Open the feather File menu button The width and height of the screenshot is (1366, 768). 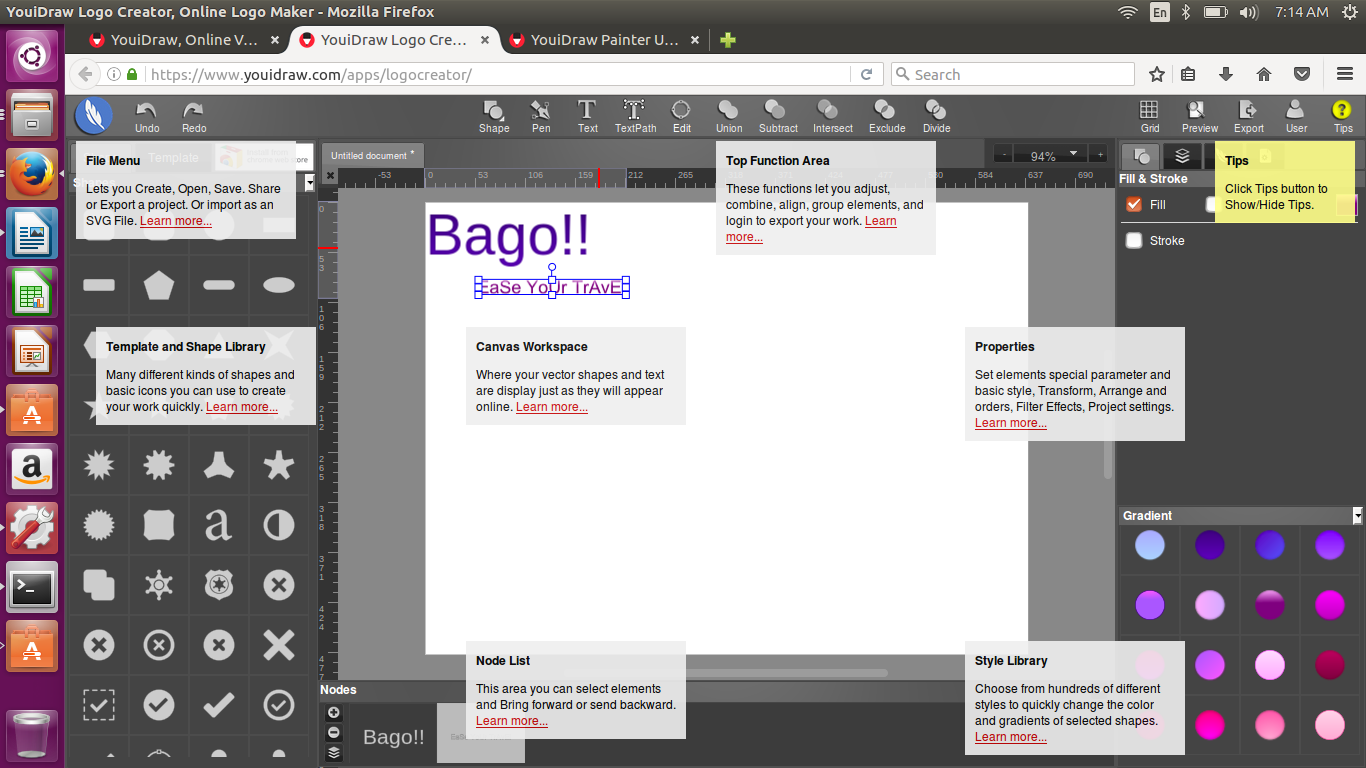93,116
